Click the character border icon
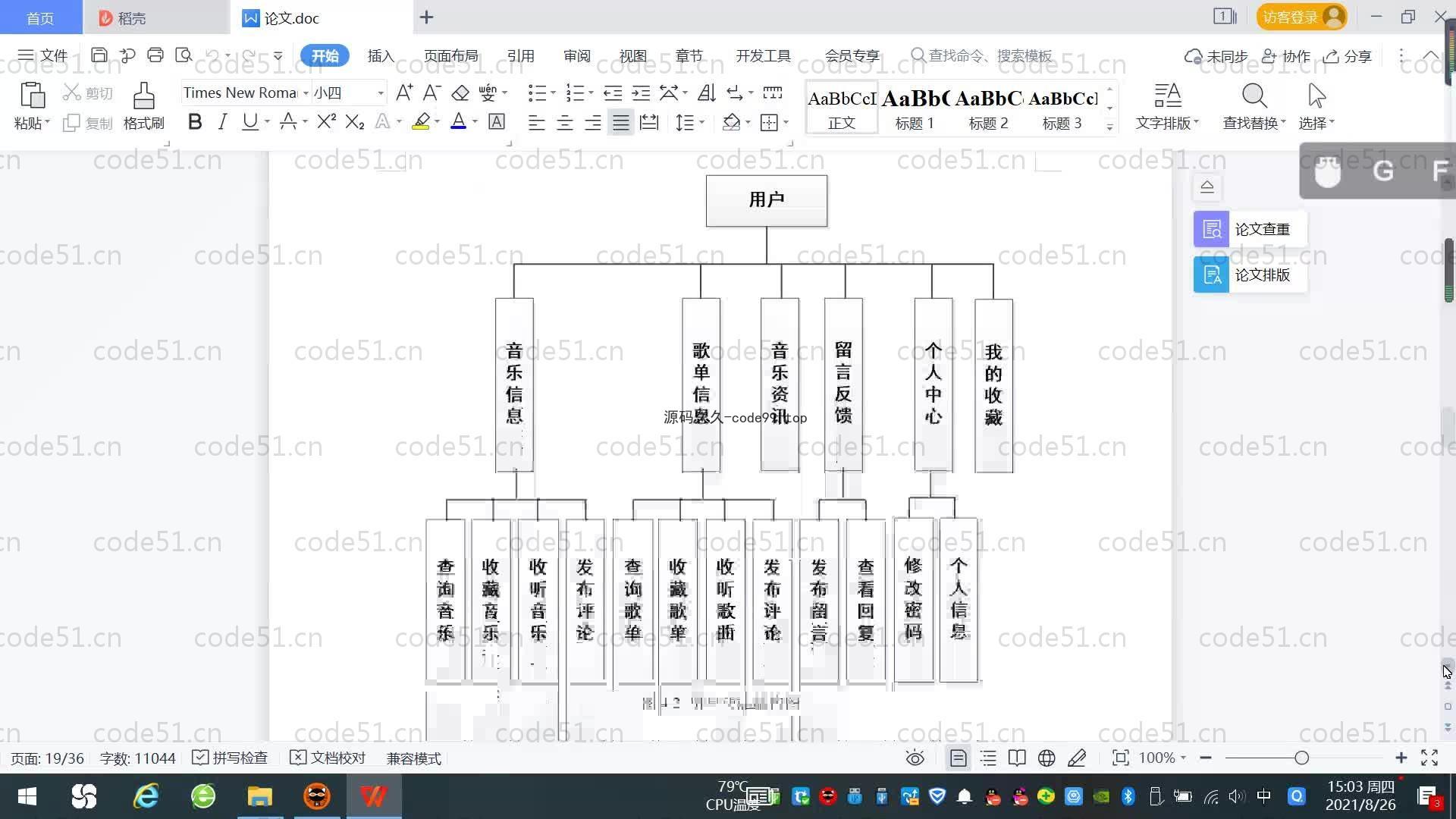1456x819 pixels. [497, 121]
